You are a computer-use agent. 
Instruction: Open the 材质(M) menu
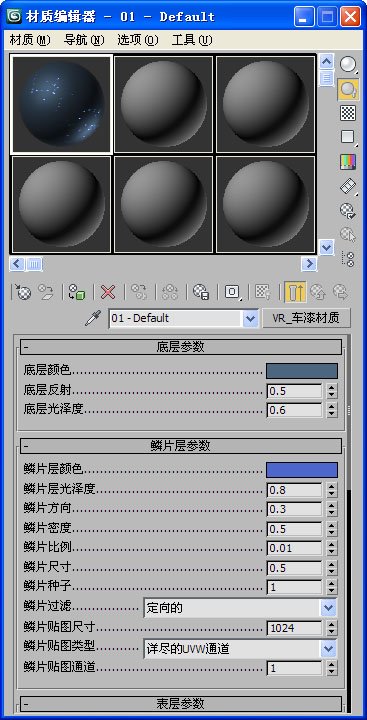30,40
